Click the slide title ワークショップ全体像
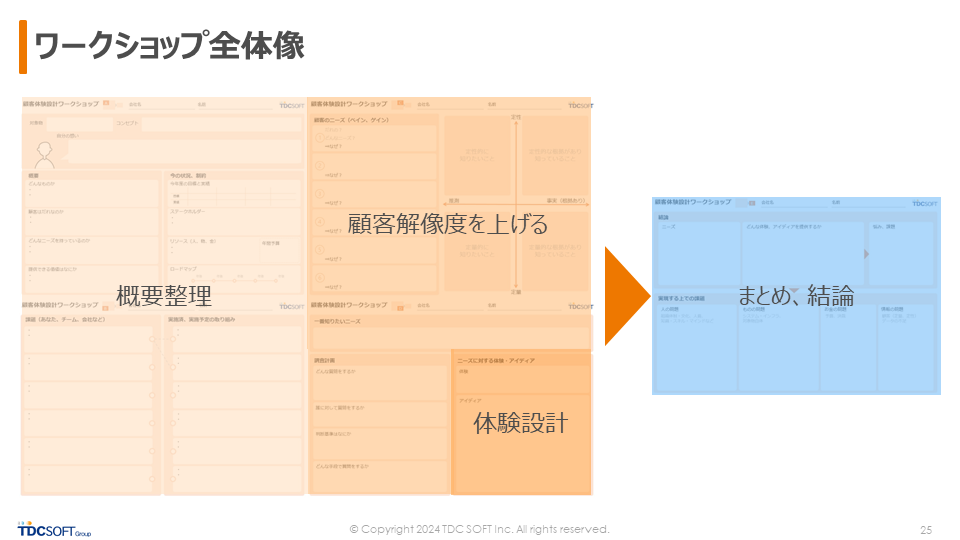This screenshot has height=540, width=960. coord(168,46)
